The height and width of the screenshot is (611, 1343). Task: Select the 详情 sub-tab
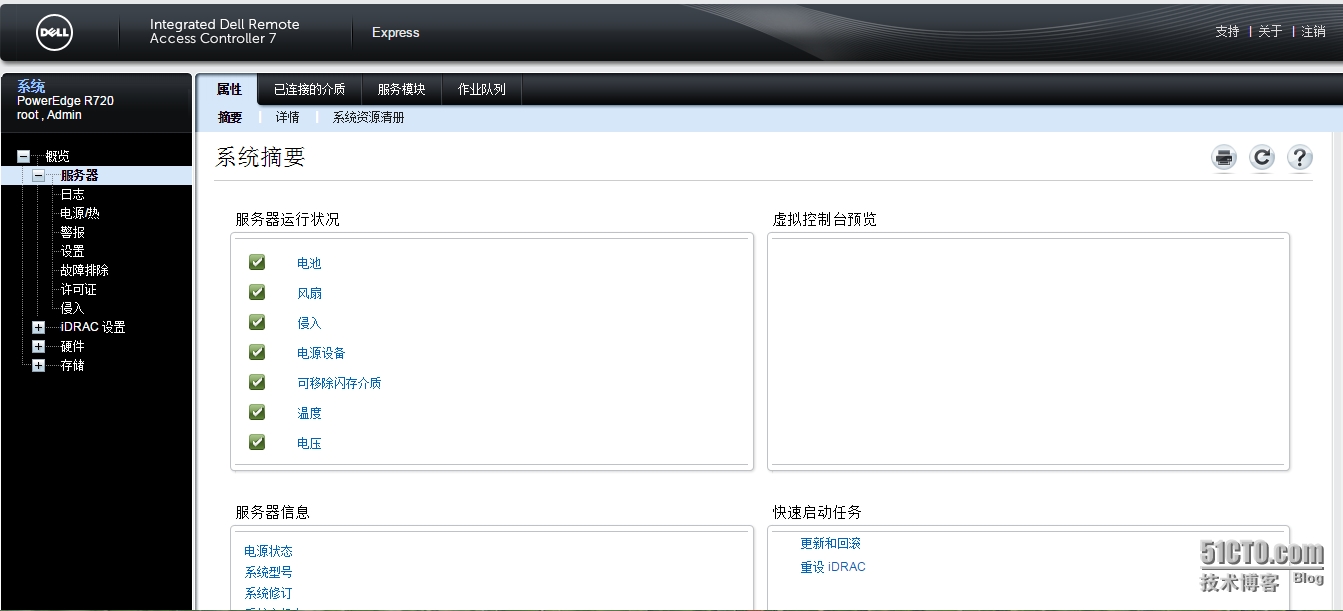287,117
